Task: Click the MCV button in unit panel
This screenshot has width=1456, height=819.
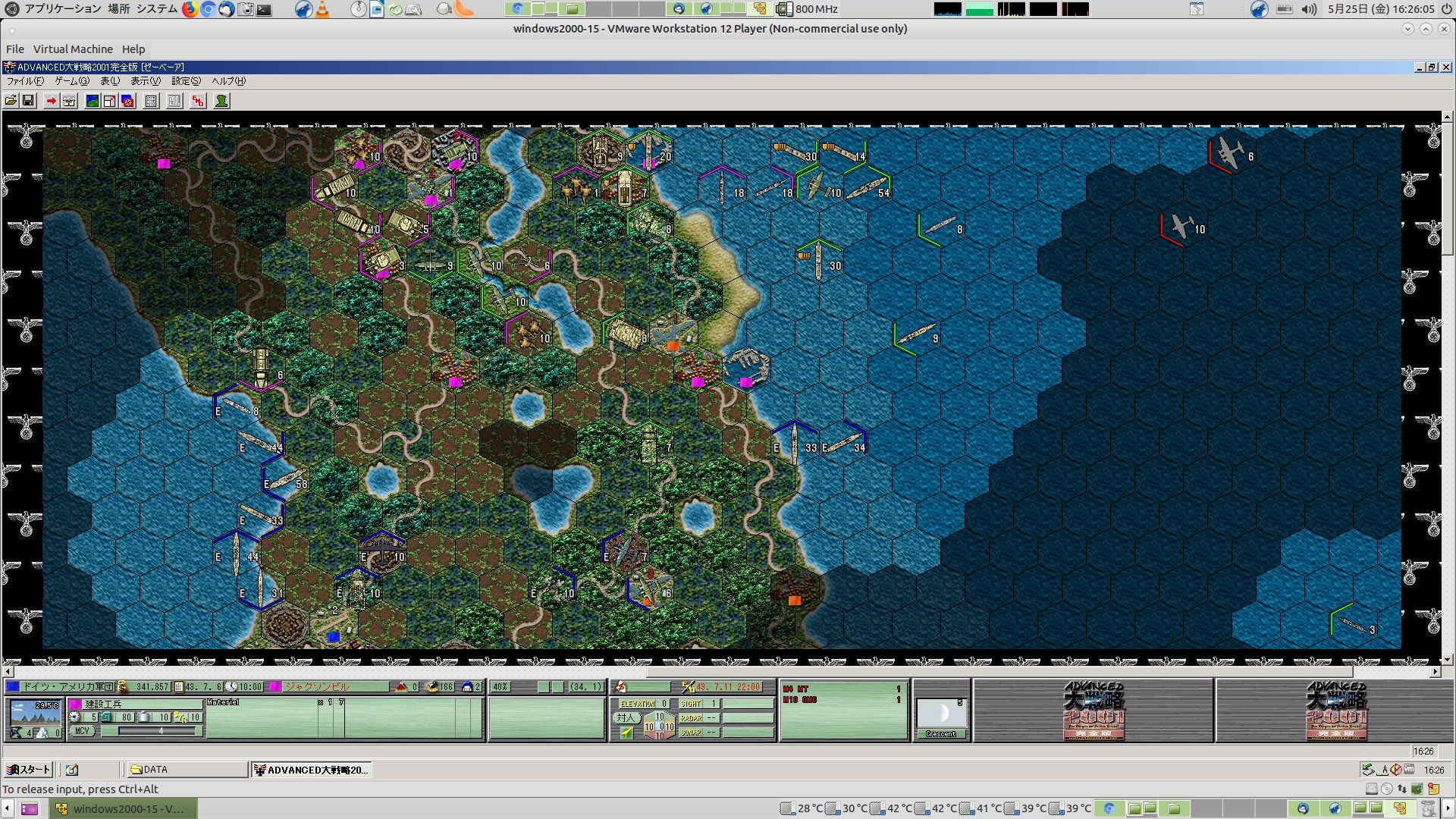Action: 82,731
